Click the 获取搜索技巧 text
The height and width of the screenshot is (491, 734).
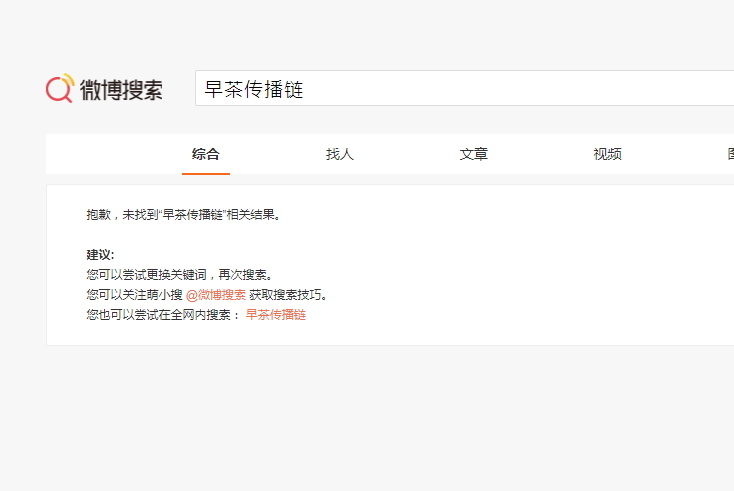pyautogui.click(x=288, y=295)
